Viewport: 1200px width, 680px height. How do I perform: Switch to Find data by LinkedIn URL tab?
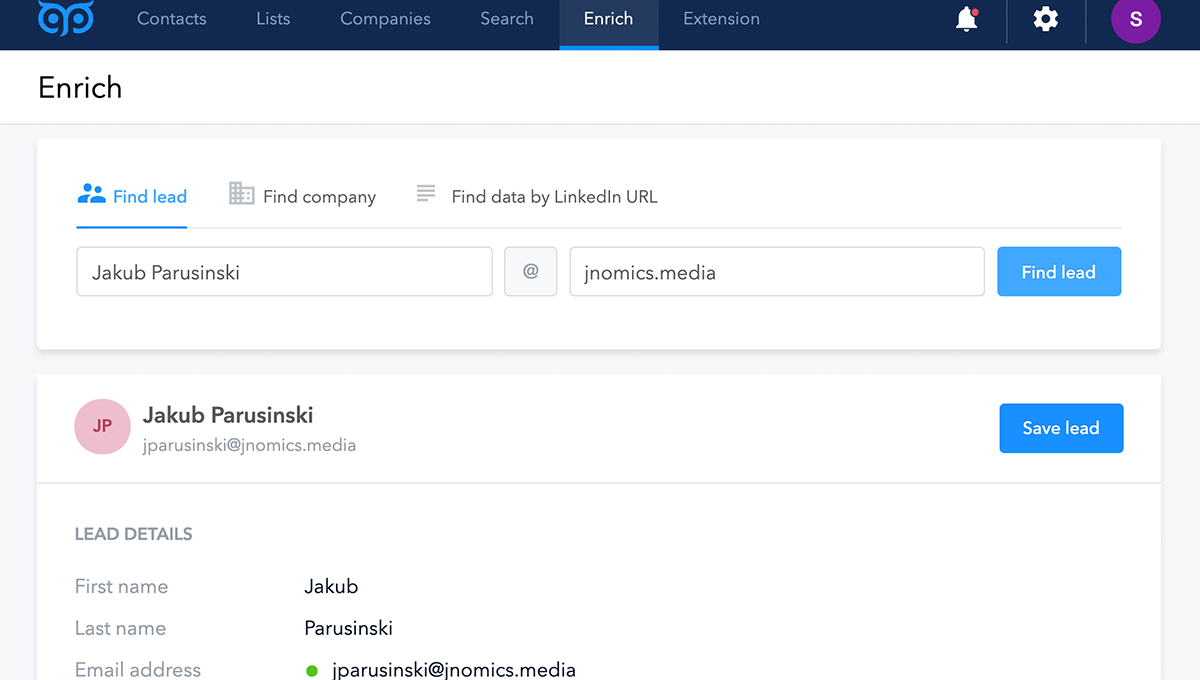(x=537, y=196)
